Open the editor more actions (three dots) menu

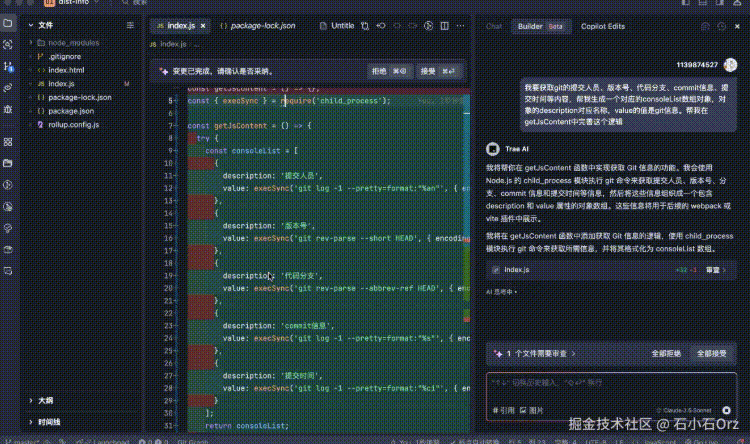(x=461, y=26)
